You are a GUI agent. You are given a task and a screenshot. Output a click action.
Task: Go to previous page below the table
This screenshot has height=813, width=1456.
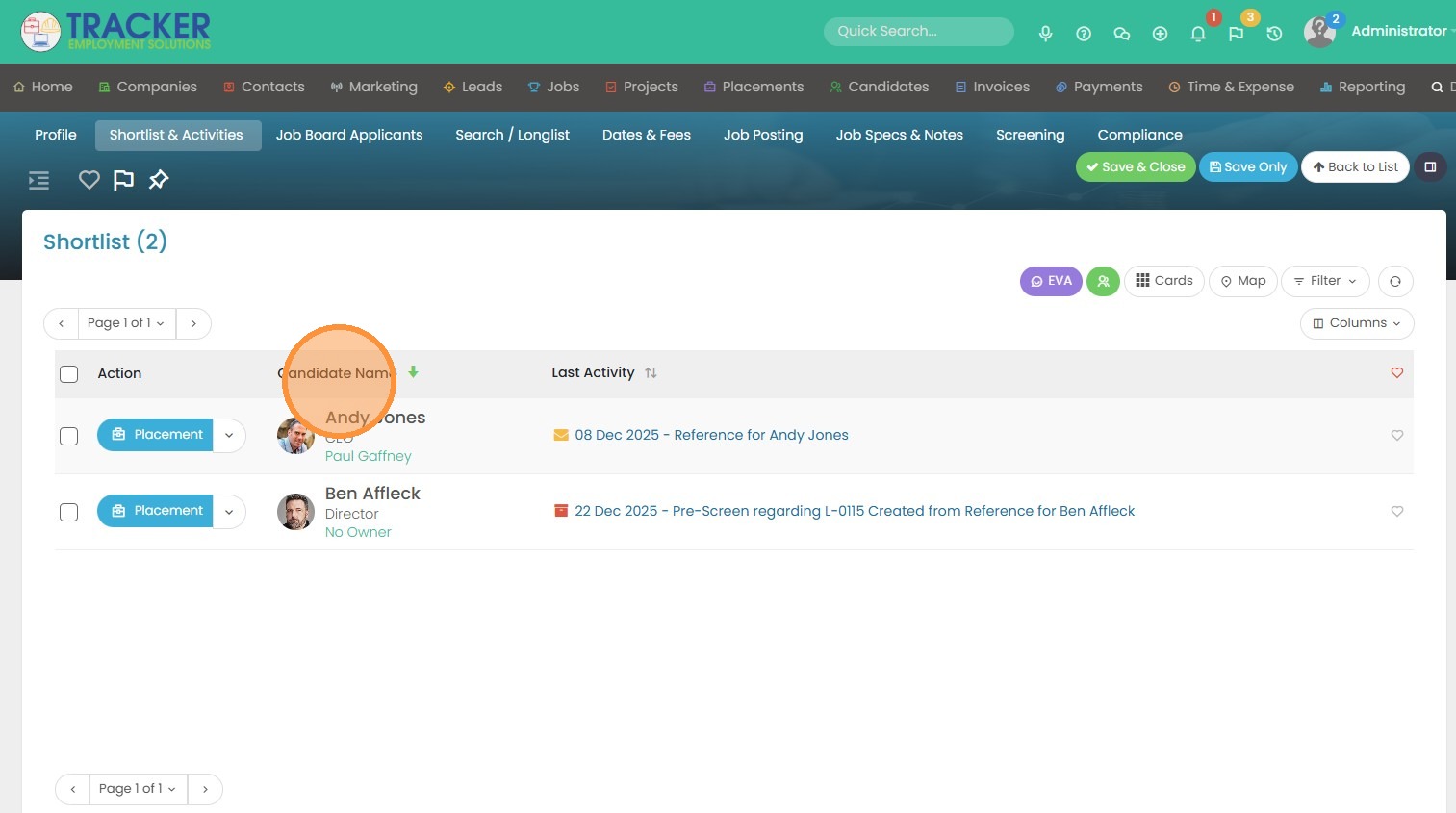click(72, 789)
